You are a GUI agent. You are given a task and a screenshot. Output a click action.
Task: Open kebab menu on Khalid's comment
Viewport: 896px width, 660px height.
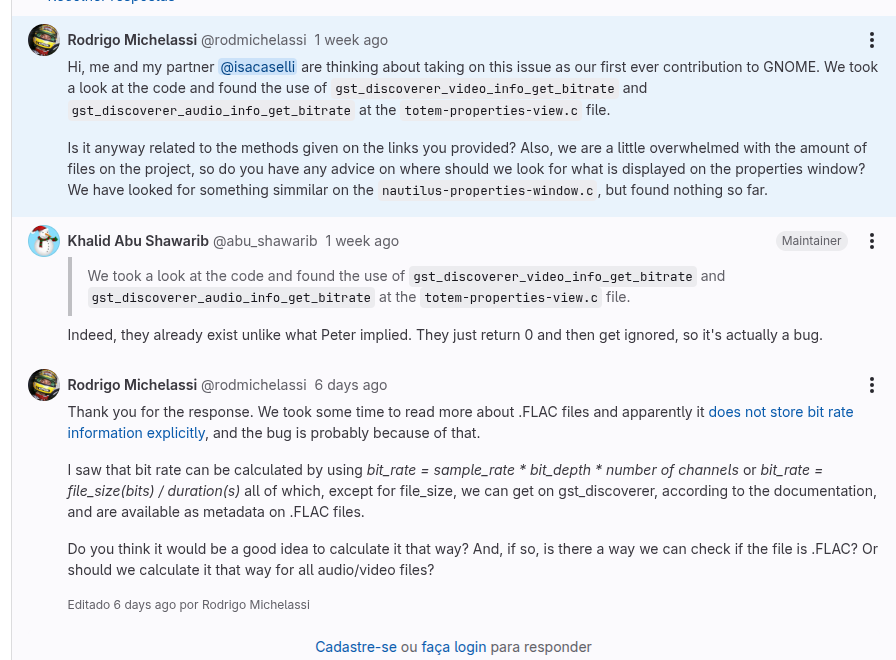click(871, 241)
